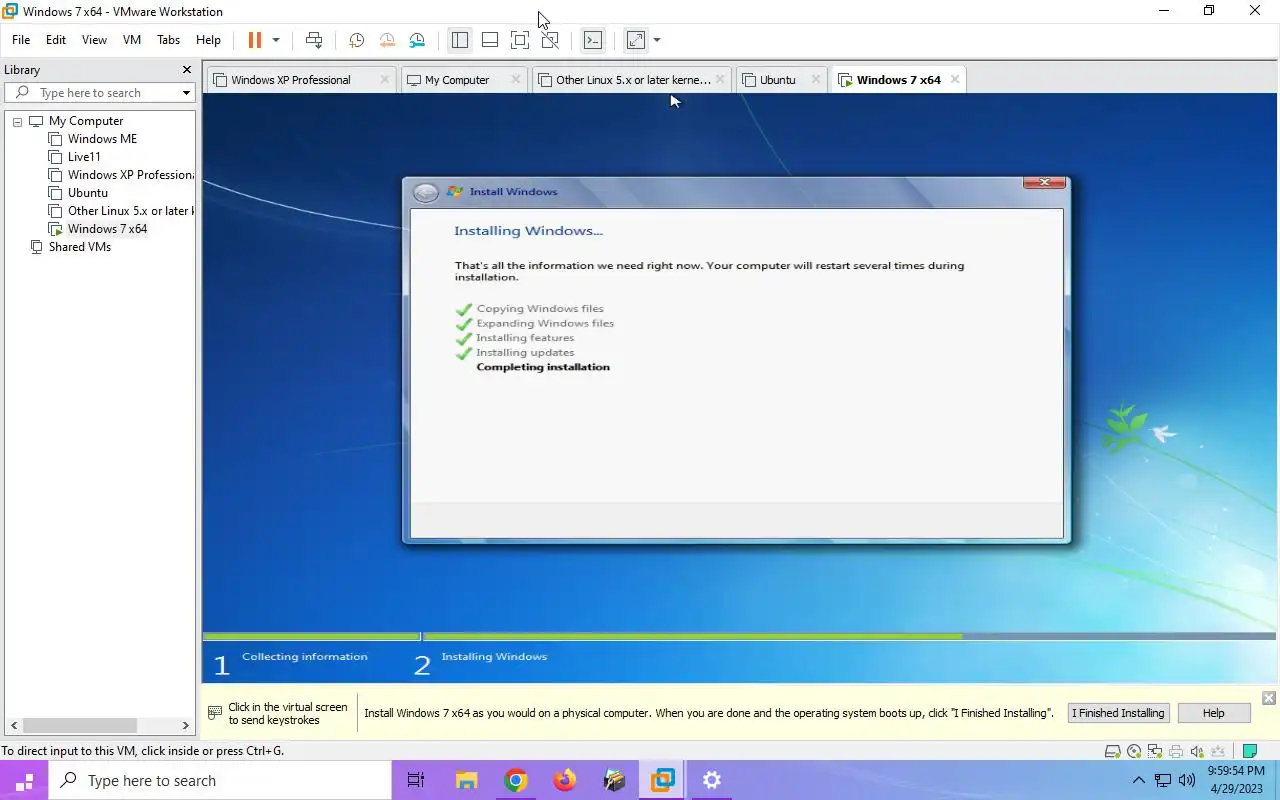Image resolution: width=1280 pixels, height=800 pixels.
Task: Click the hard disk device status icon
Action: [x=1112, y=752]
